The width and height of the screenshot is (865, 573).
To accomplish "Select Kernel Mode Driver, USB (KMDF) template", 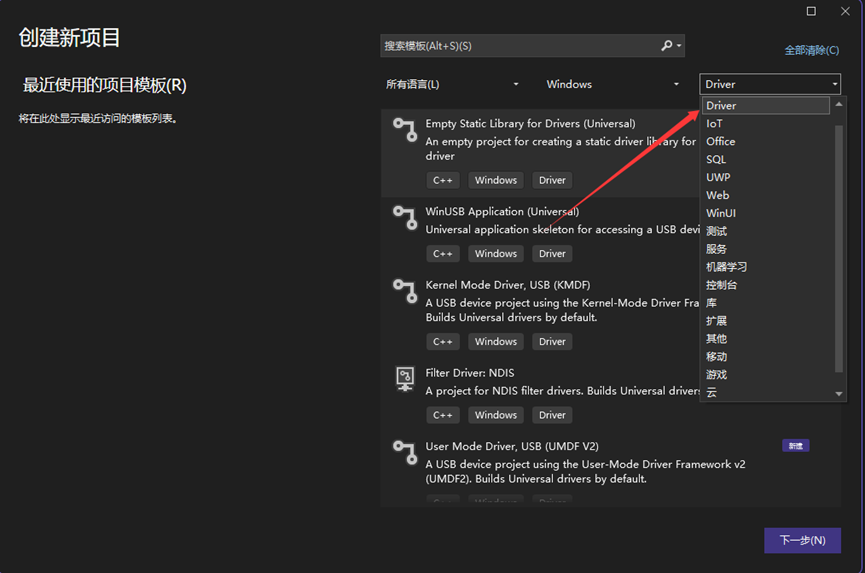I will point(540,313).
